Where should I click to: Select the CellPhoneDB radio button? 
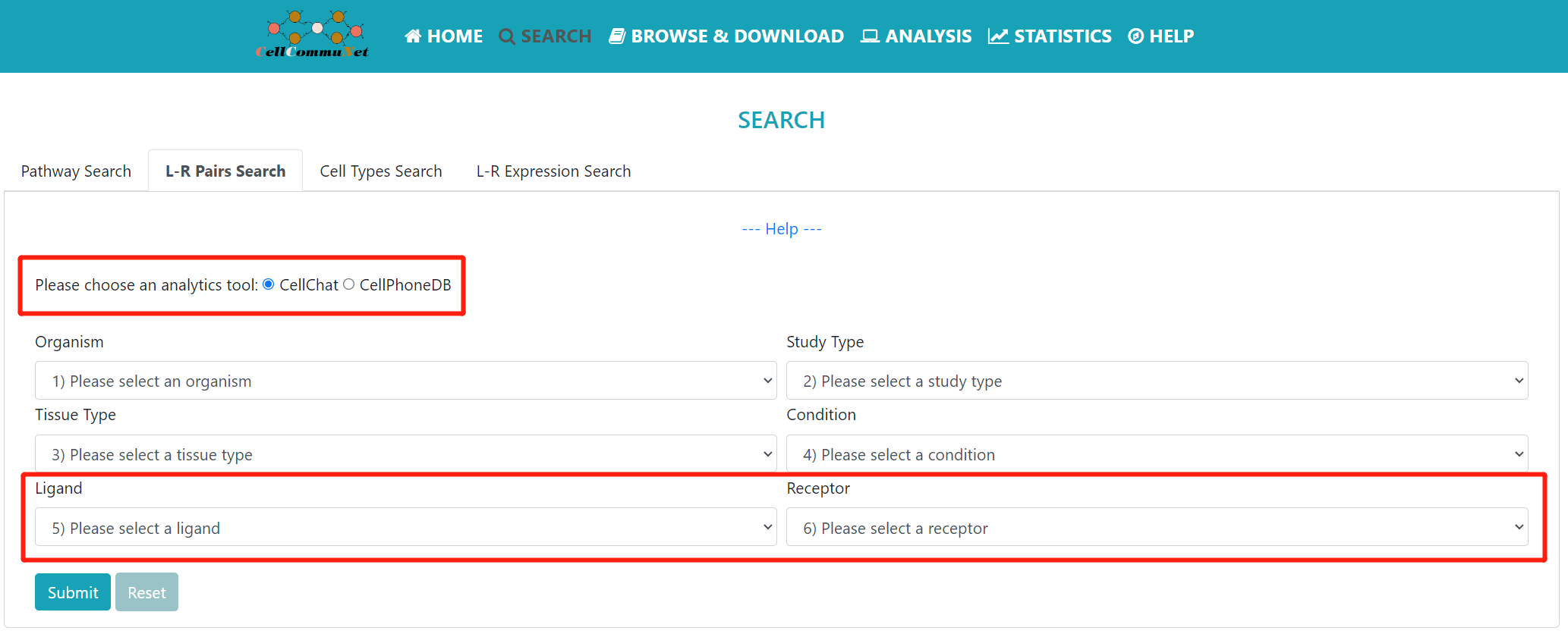[349, 284]
